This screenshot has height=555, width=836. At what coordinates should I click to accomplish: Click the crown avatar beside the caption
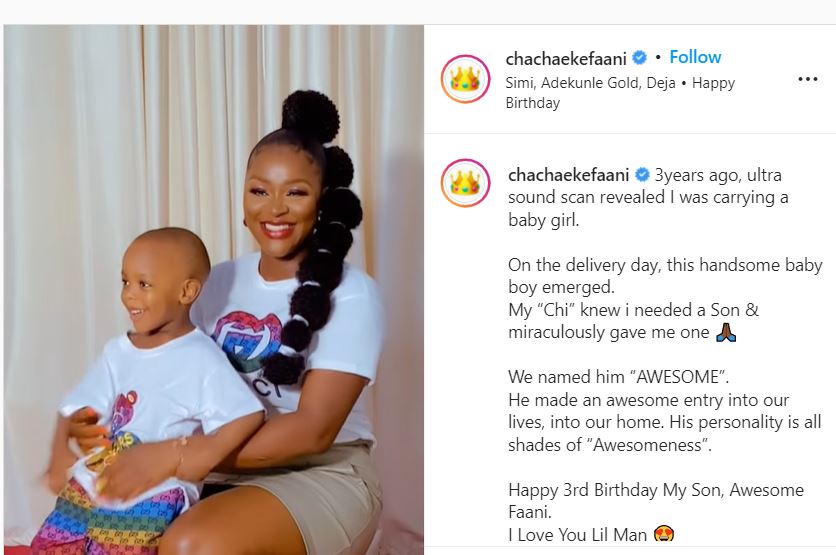click(x=465, y=183)
